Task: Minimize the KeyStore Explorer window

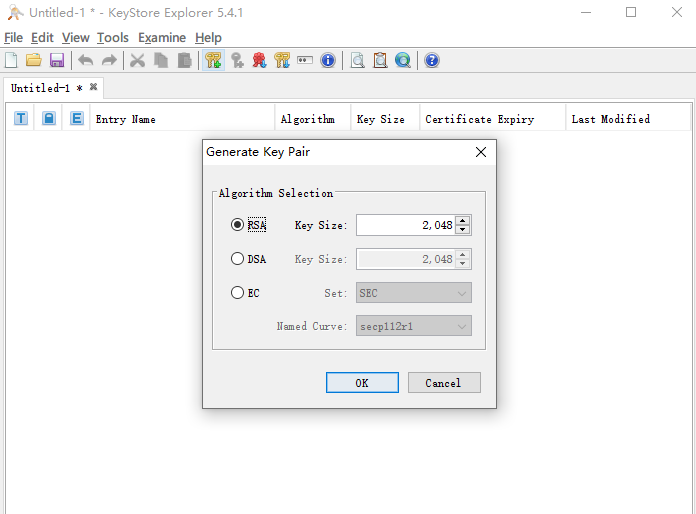Action: tap(586, 12)
